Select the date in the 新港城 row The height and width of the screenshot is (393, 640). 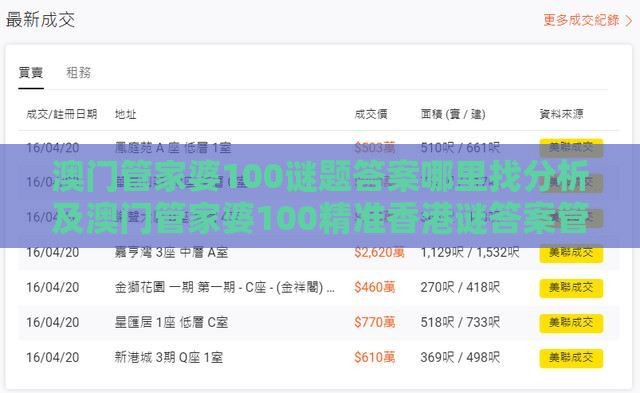point(53,357)
